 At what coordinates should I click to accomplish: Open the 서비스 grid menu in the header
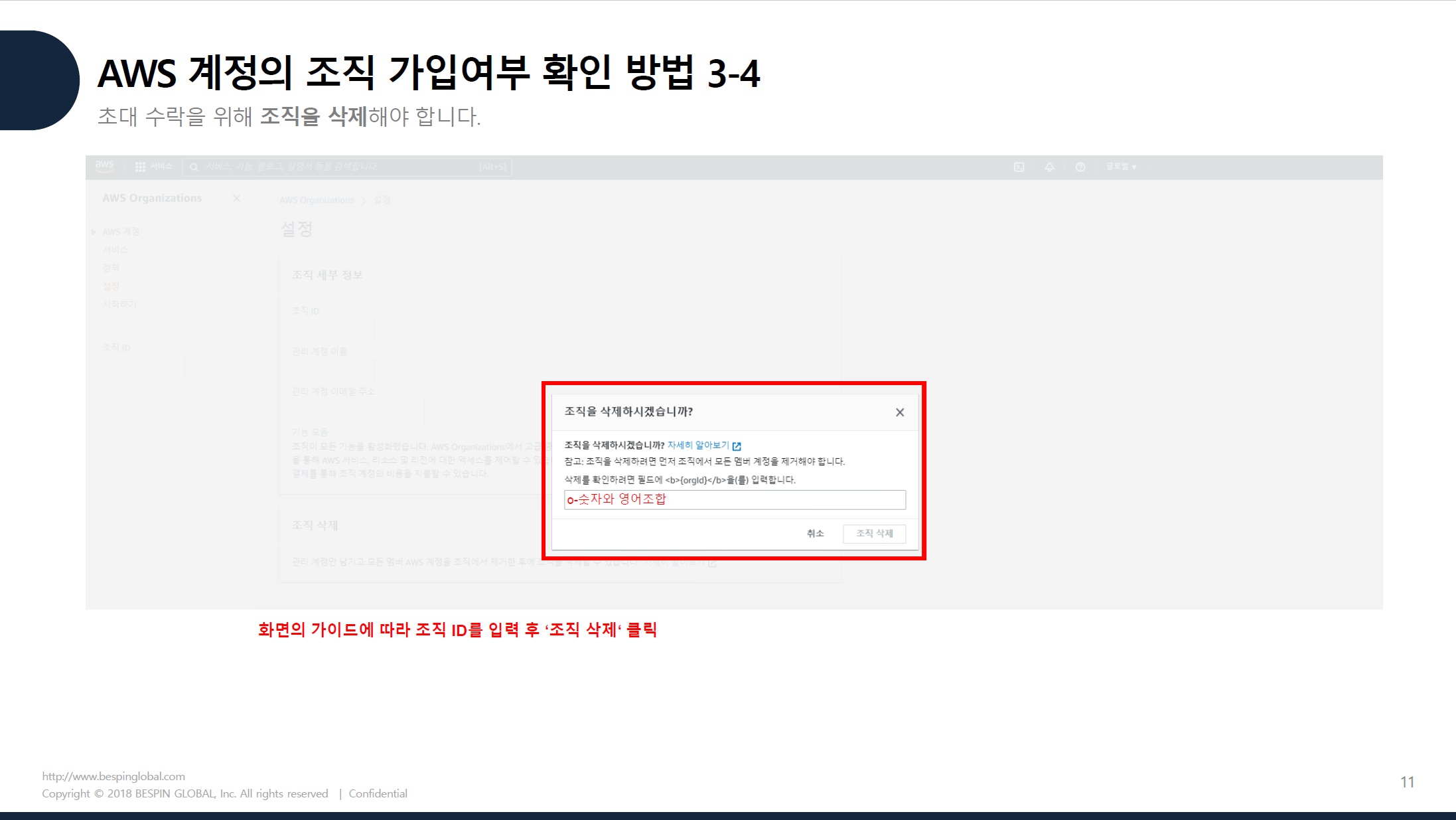click(x=153, y=167)
